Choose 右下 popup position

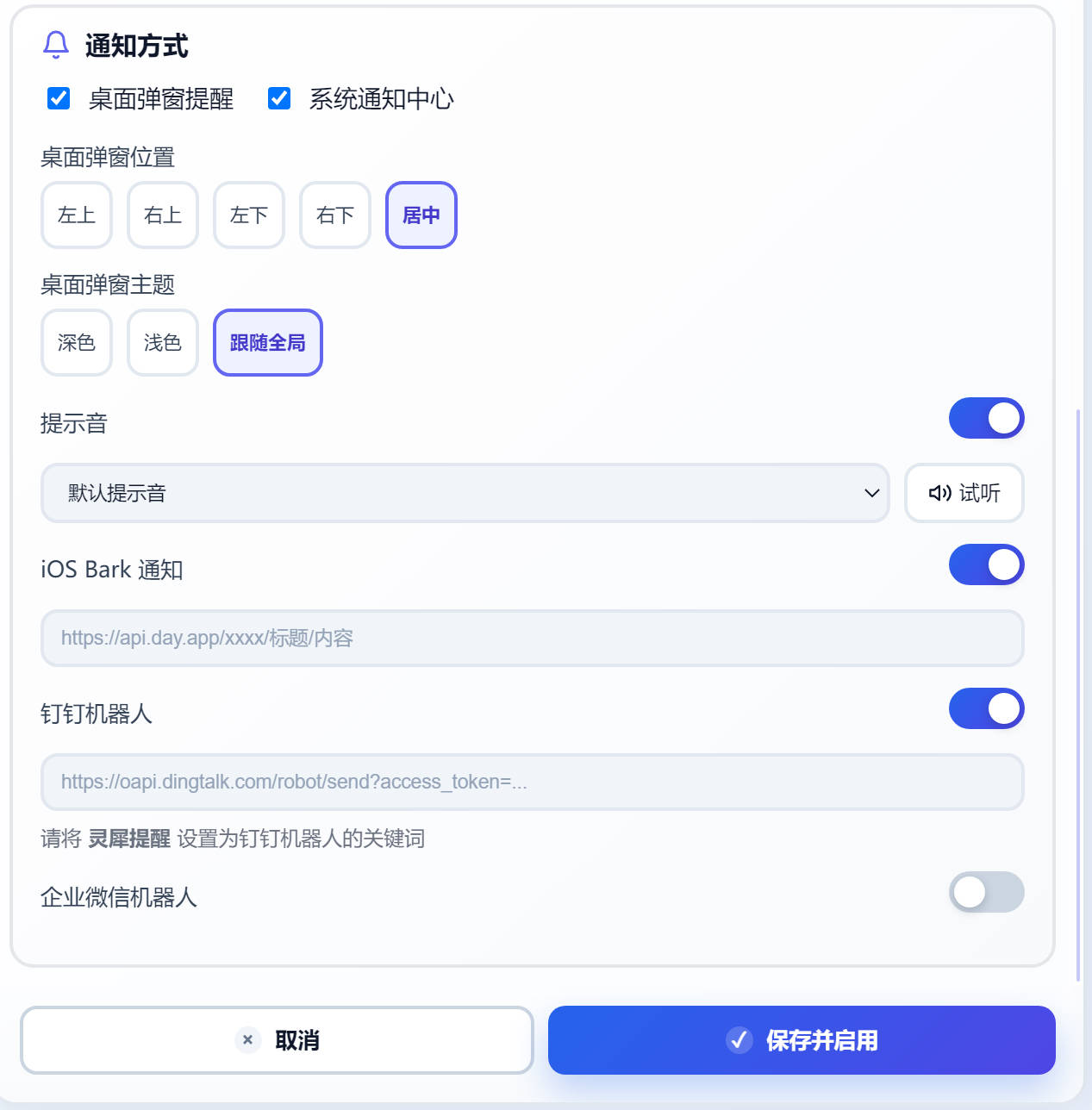pos(335,215)
